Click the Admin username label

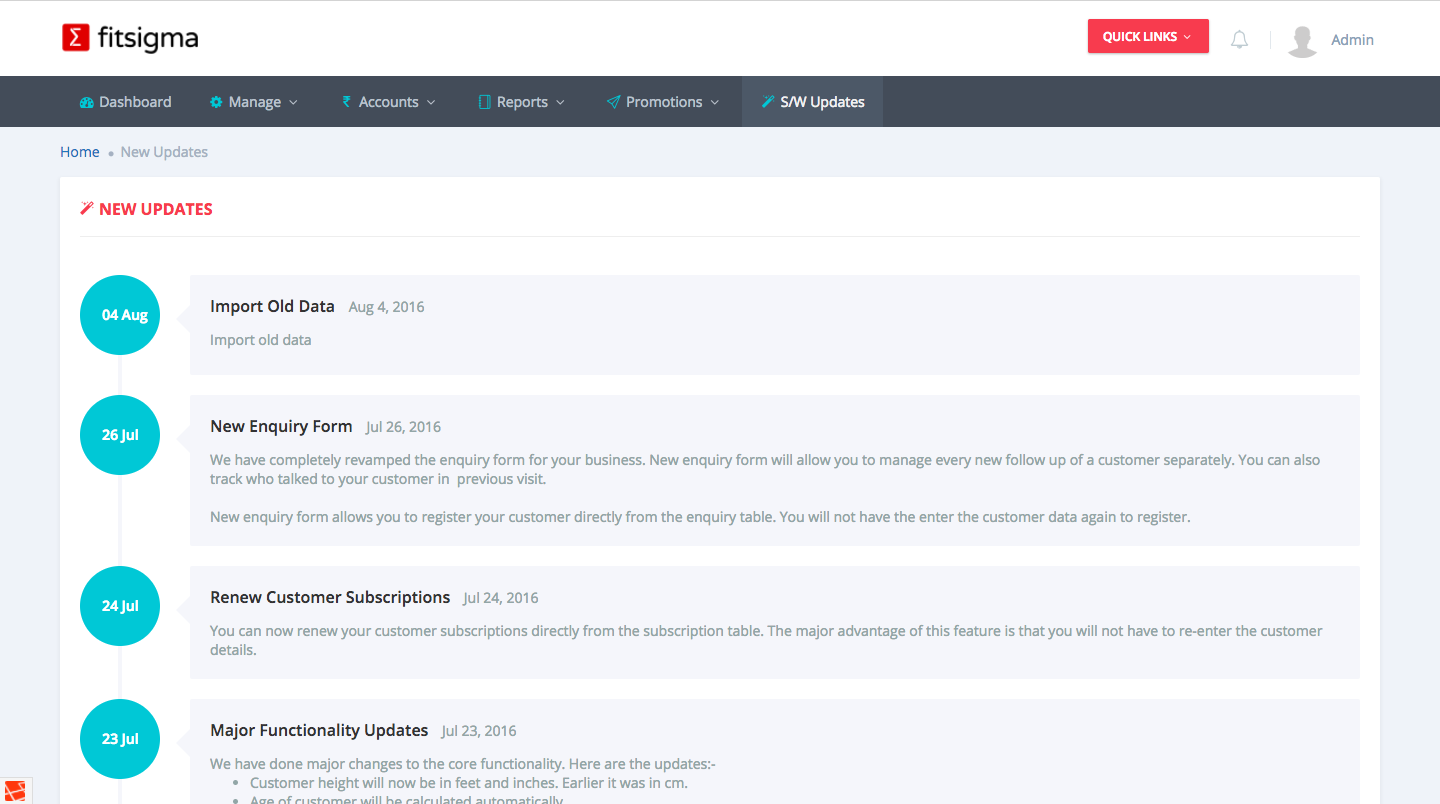1352,40
